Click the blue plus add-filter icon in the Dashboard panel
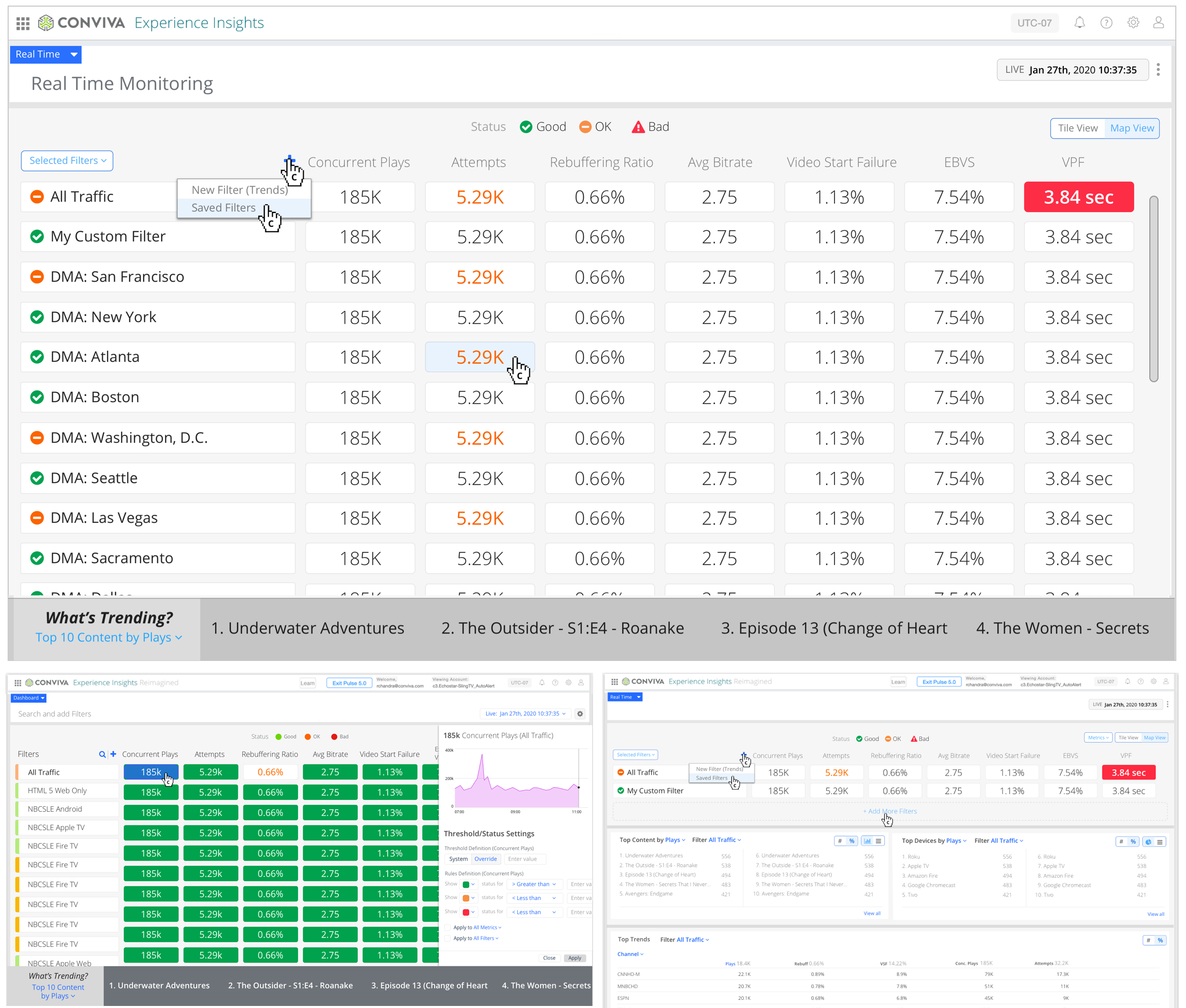1186x1008 pixels. pyautogui.click(x=113, y=754)
